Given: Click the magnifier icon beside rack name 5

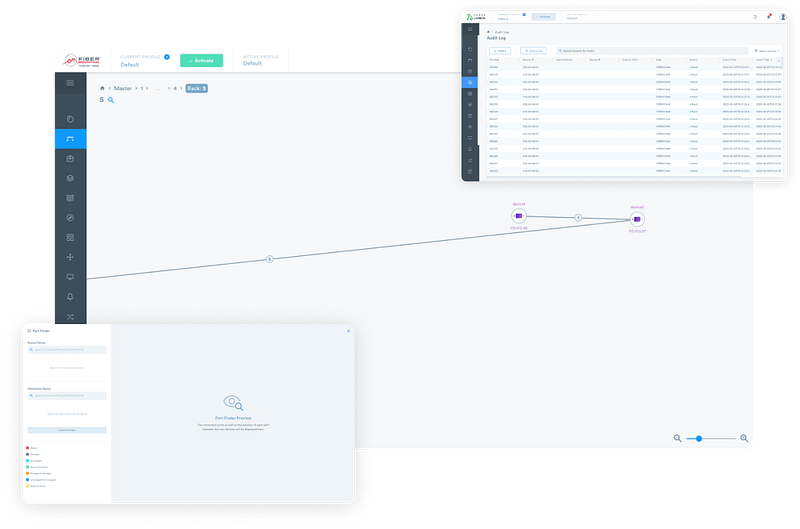Looking at the screenshot, I should click(x=111, y=100).
